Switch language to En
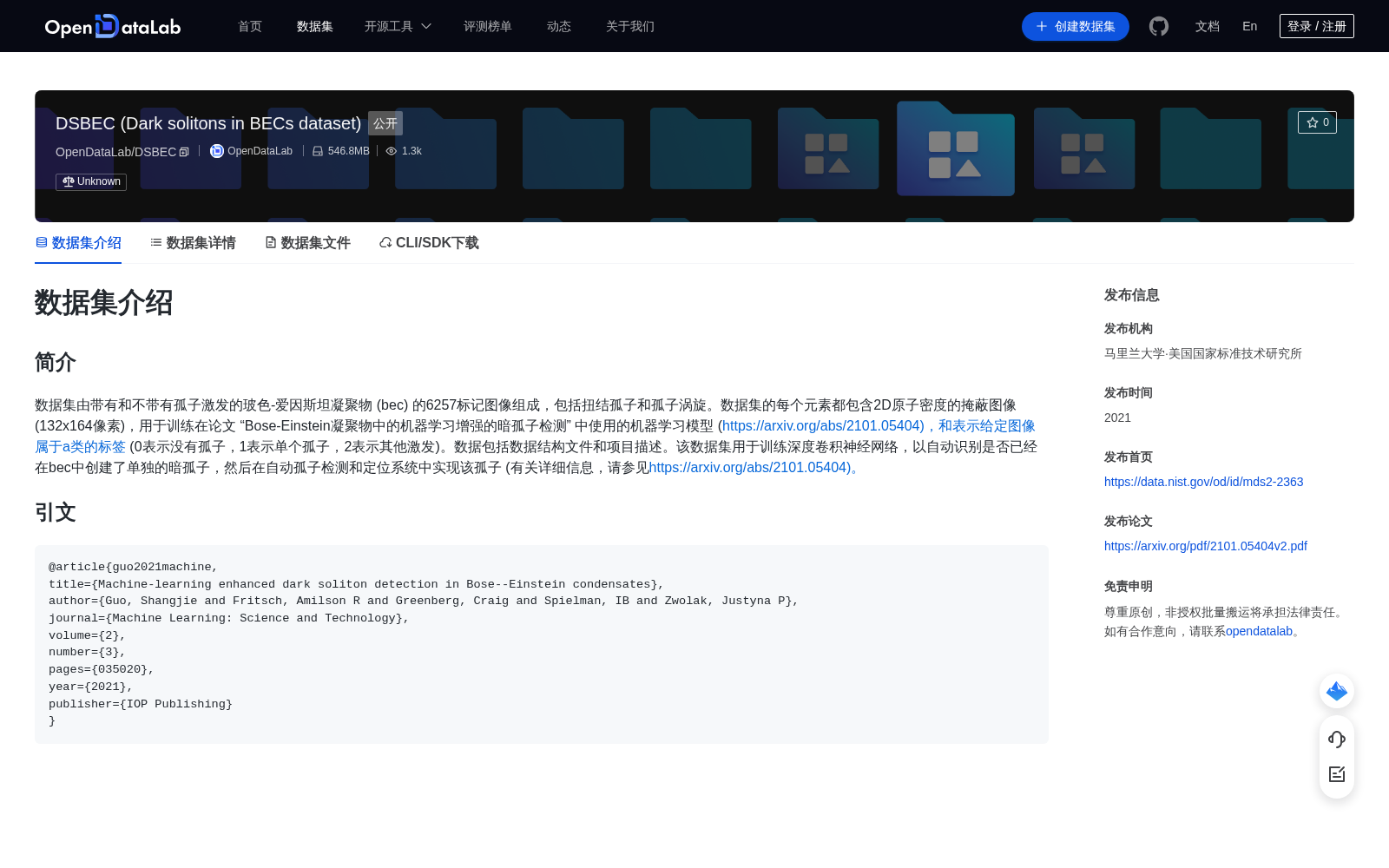Screen dimensions: 1389x868 coord(1250,26)
